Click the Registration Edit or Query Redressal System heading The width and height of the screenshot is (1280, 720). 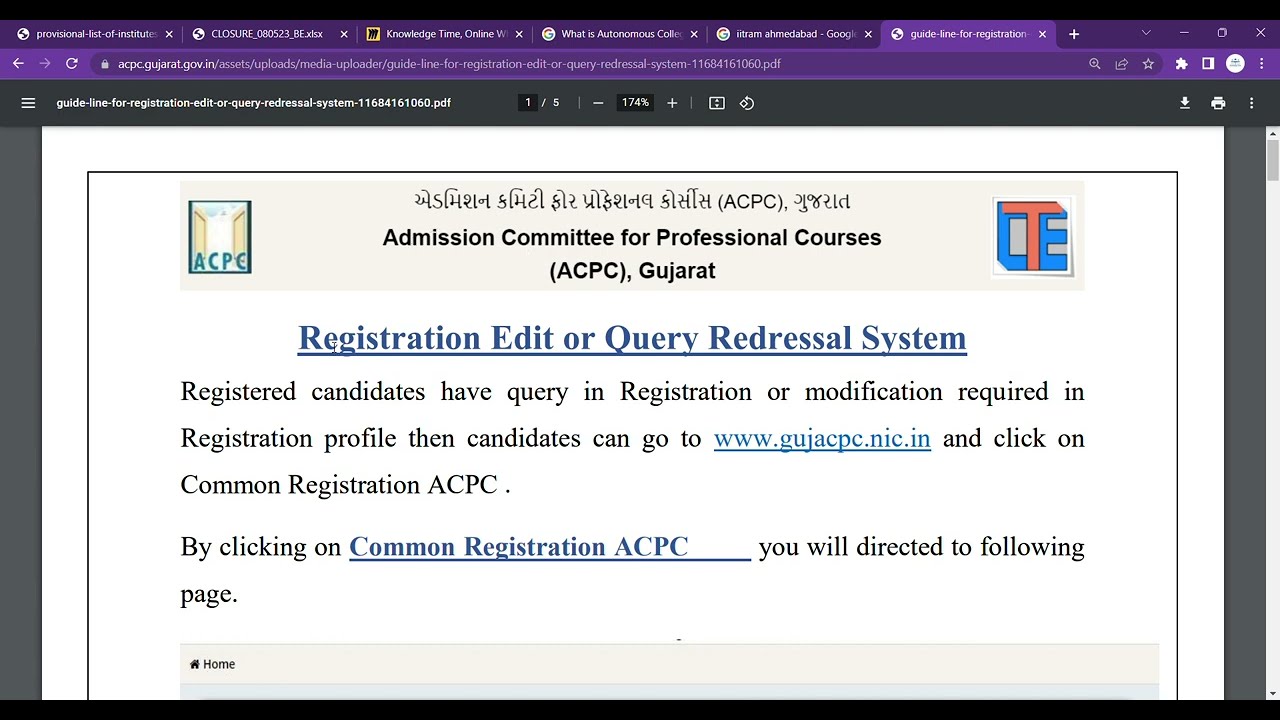(632, 338)
